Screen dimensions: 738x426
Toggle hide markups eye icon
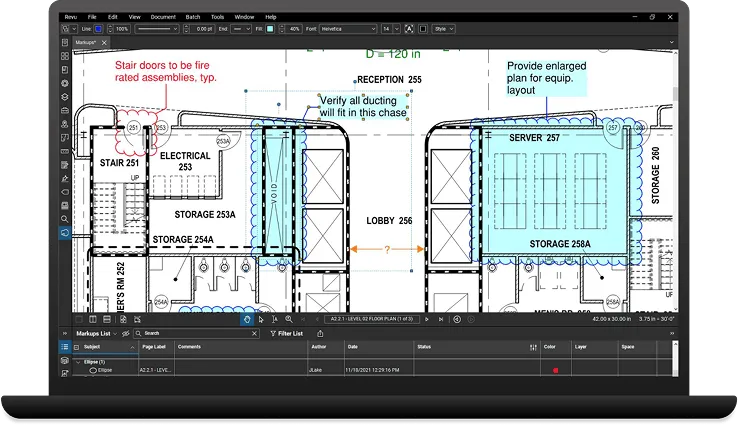125,333
